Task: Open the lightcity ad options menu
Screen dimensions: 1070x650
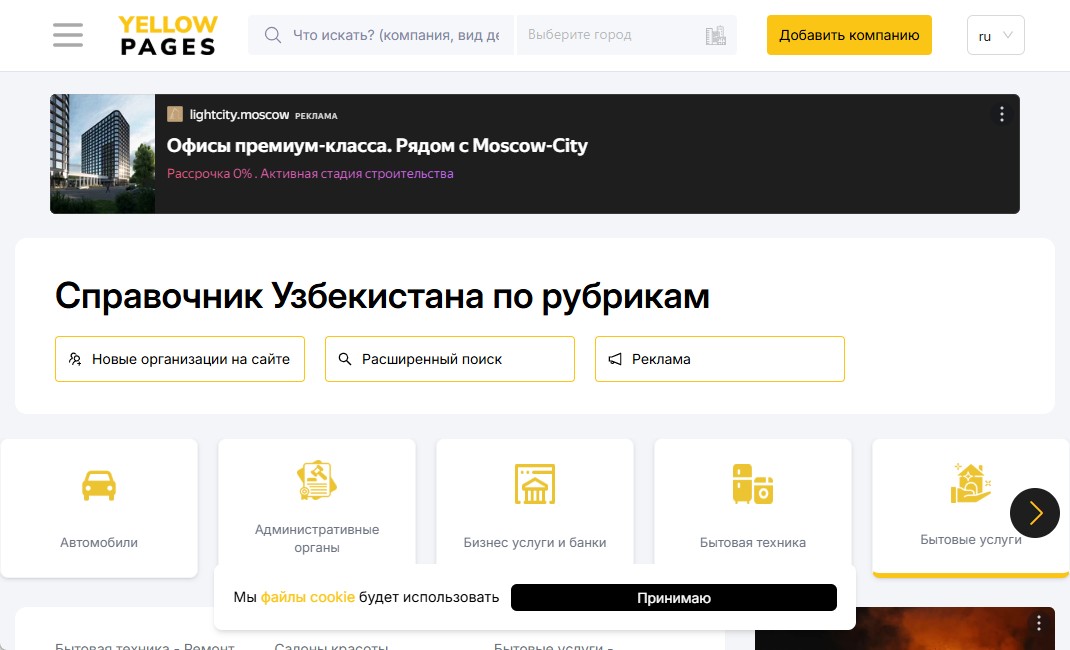Action: [x=1002, y=114]
